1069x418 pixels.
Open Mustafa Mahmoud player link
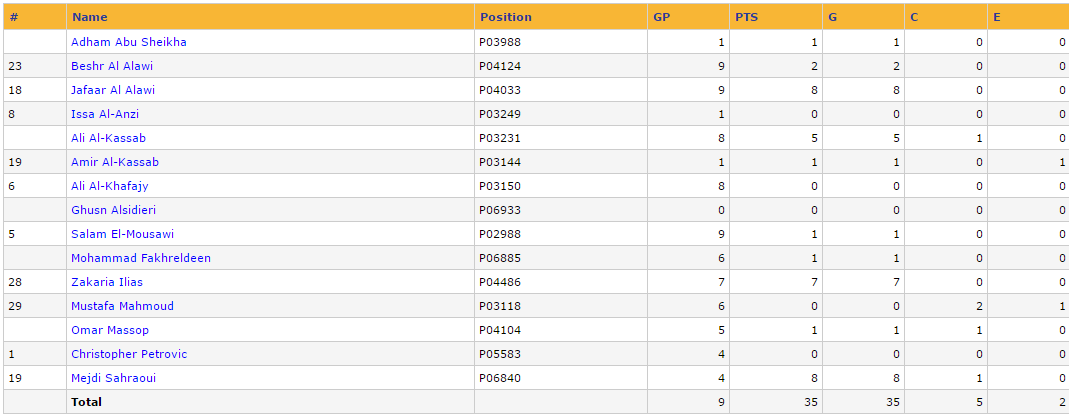tap(122, 306)
